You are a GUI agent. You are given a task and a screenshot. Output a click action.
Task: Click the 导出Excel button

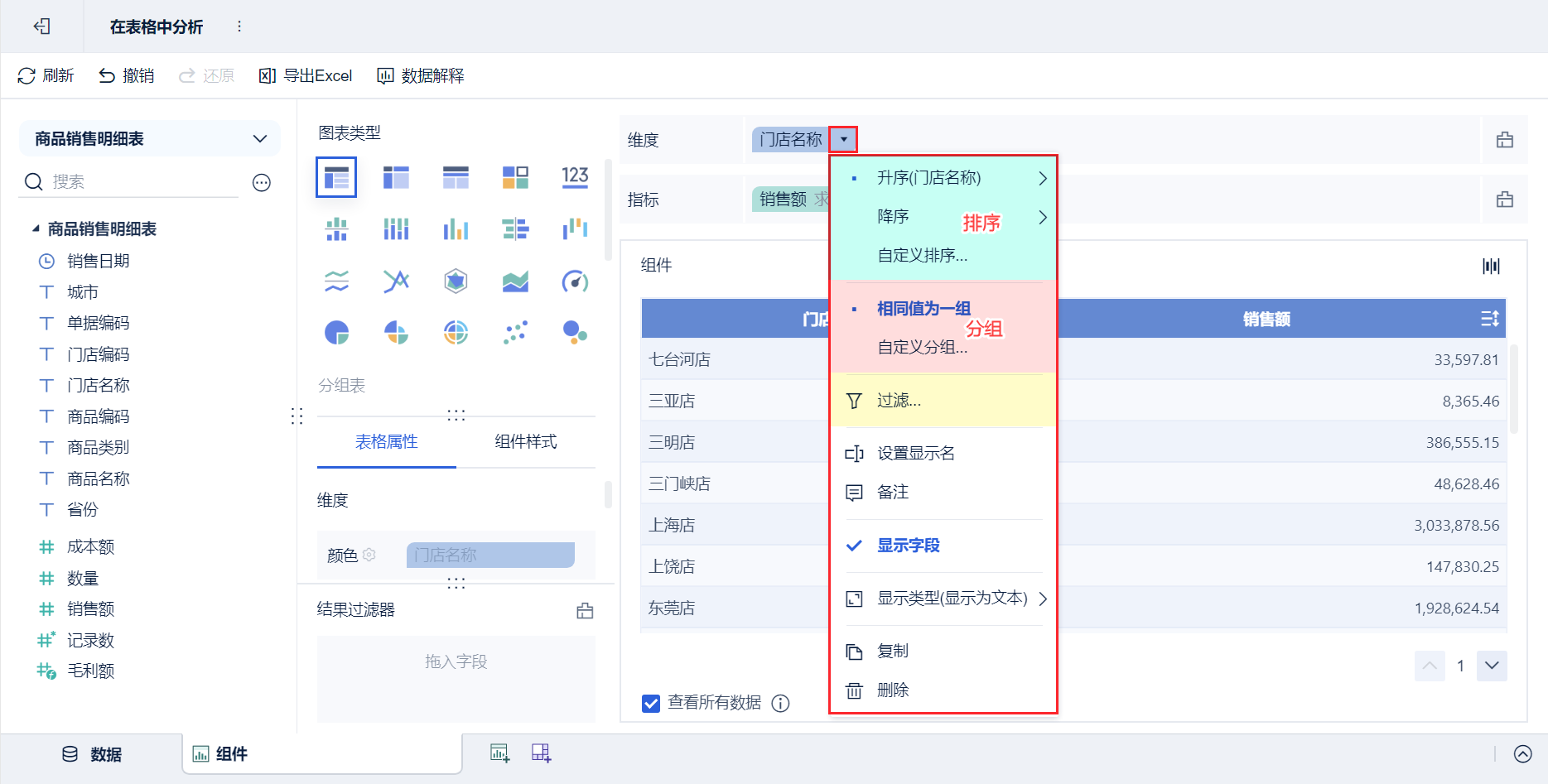(306, 76)
